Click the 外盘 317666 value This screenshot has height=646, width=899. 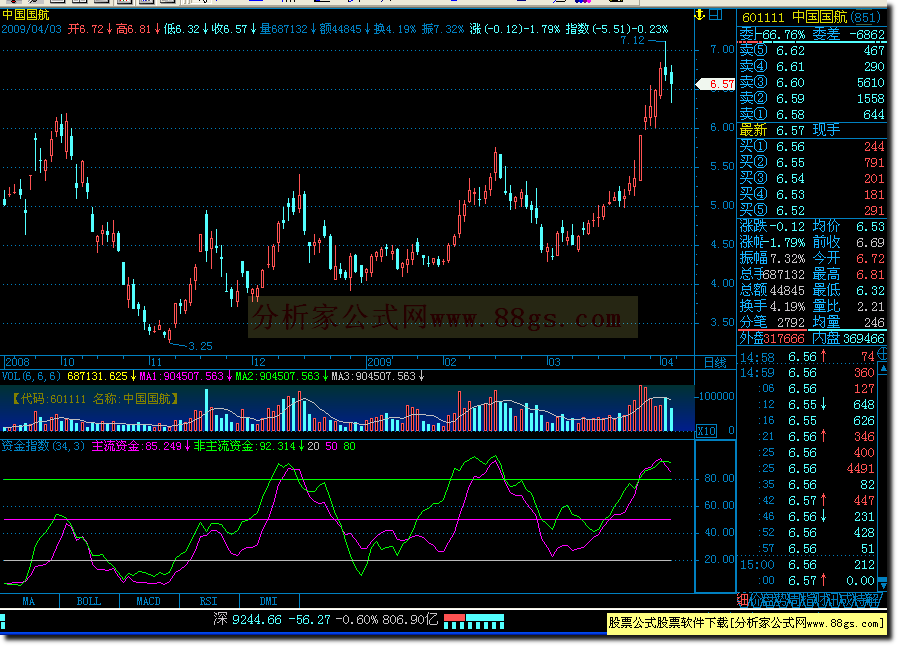(x=784, y=339)
